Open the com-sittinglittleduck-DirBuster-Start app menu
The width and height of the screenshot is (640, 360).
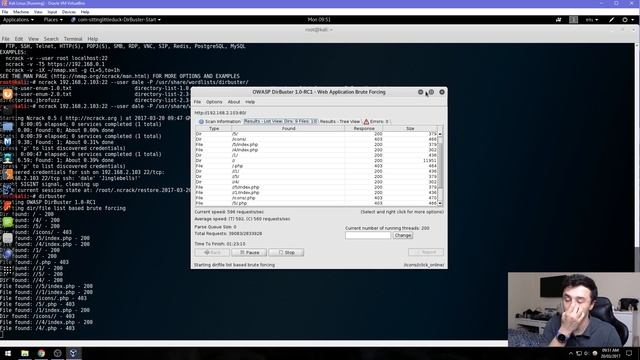[116, 20]
